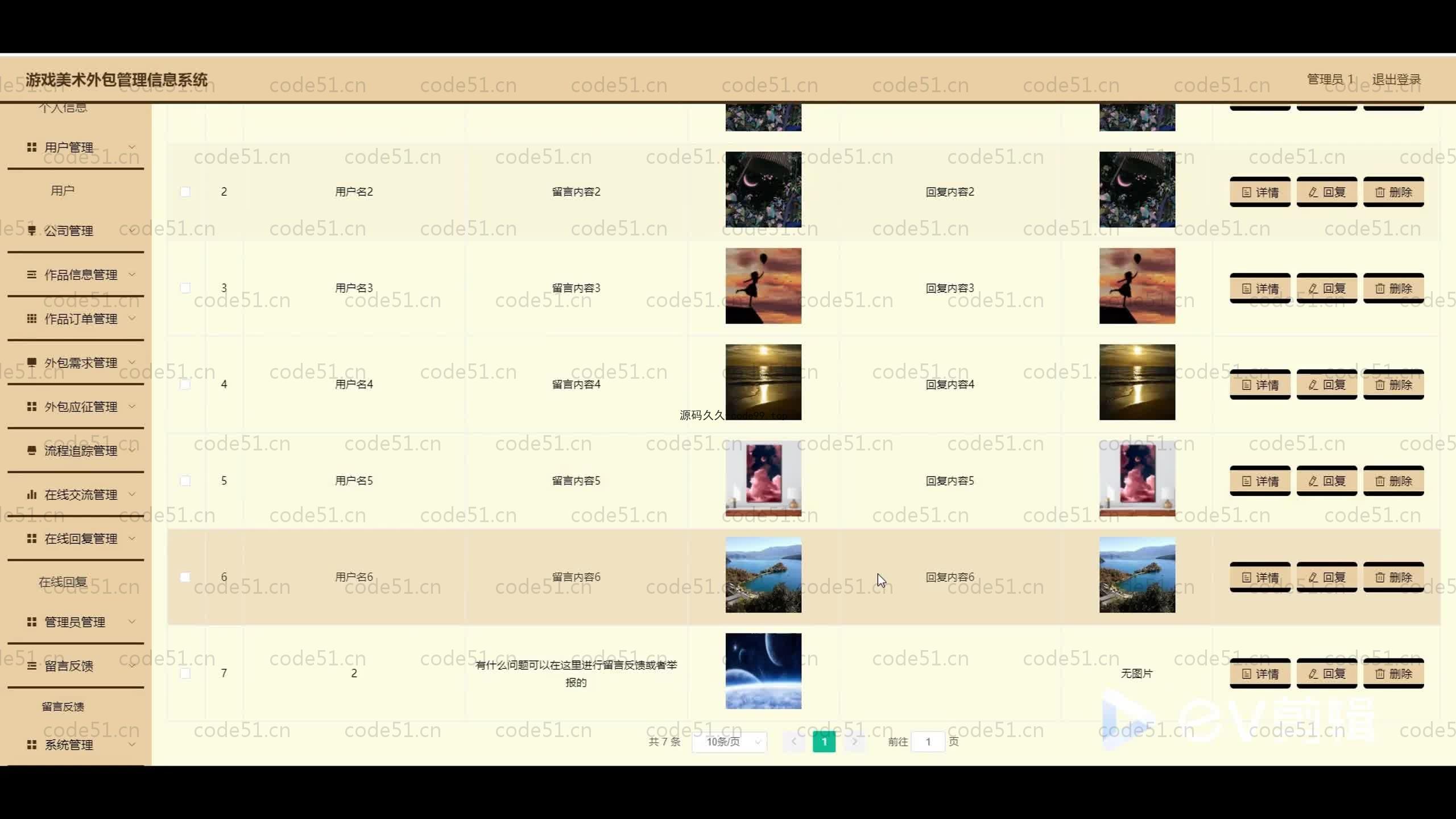This screenshot has height=819, width=1456.
Task: Expand the 在线交流管理 chevron
Action: [x=132, y=494]
